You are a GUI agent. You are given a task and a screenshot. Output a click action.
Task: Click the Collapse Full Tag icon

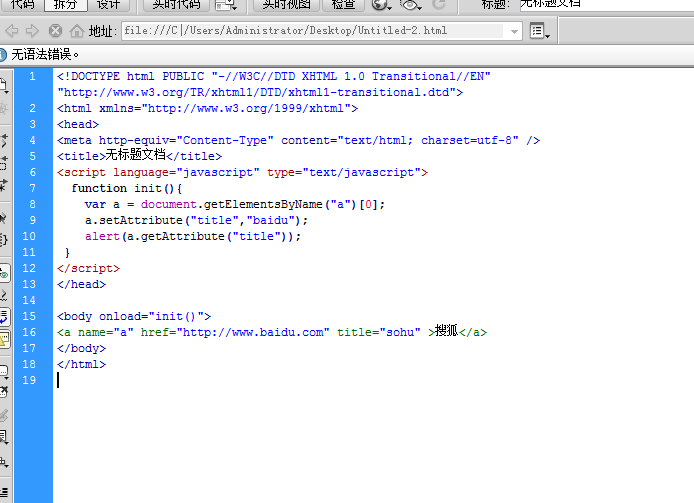(4, 141)
